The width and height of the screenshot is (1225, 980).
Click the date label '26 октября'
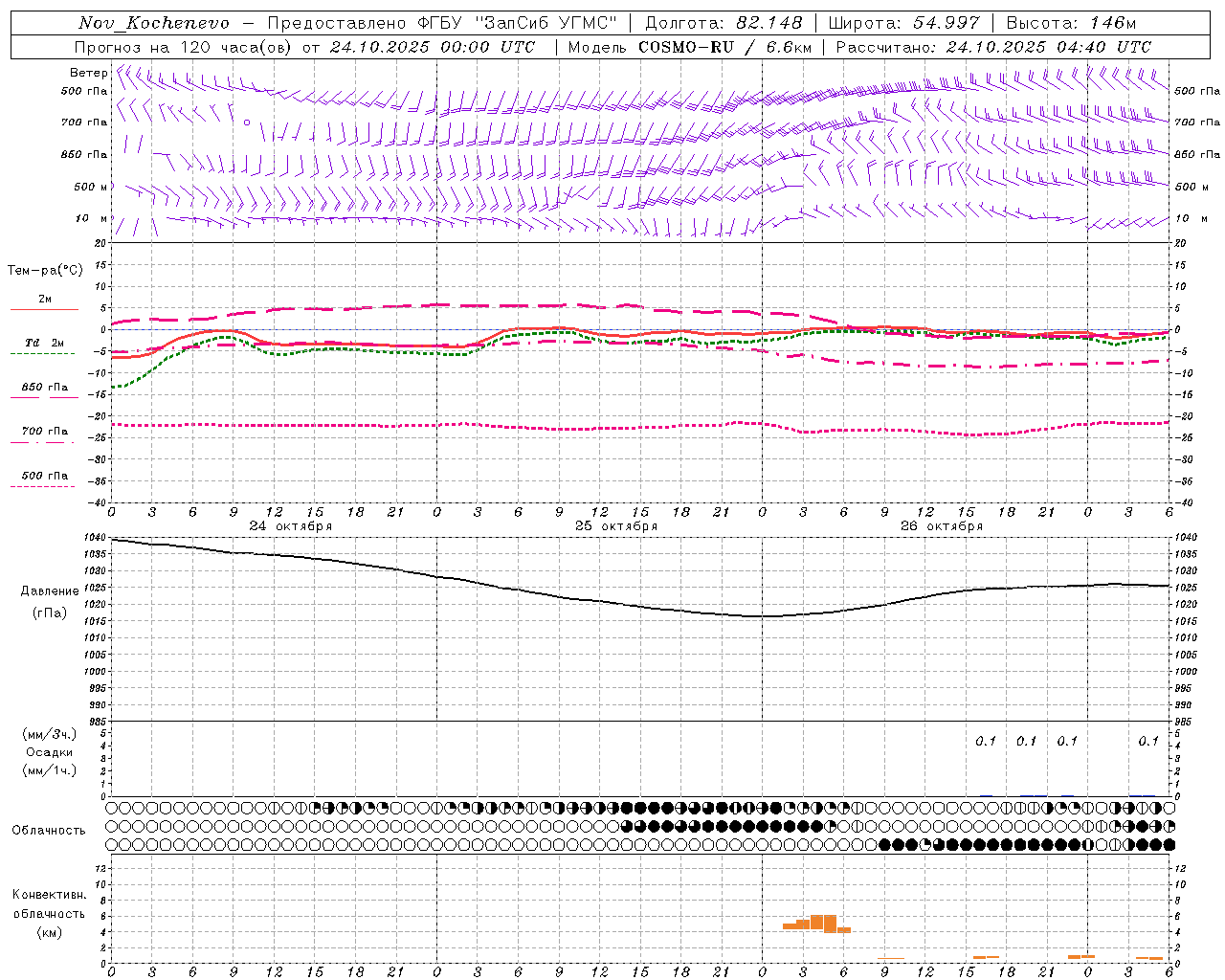point(942,526)
